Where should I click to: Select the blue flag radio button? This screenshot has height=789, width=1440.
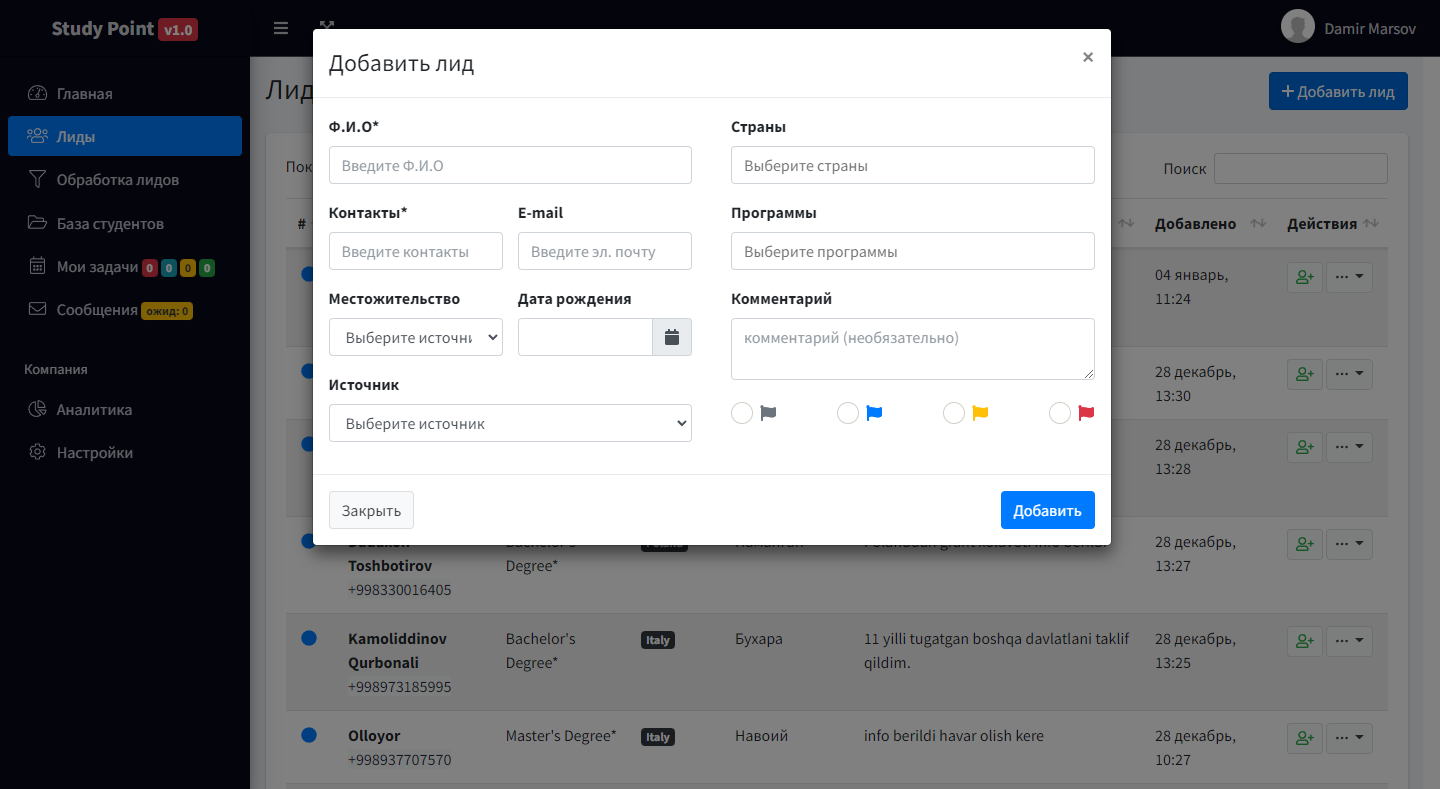click(x=848, y=413)
